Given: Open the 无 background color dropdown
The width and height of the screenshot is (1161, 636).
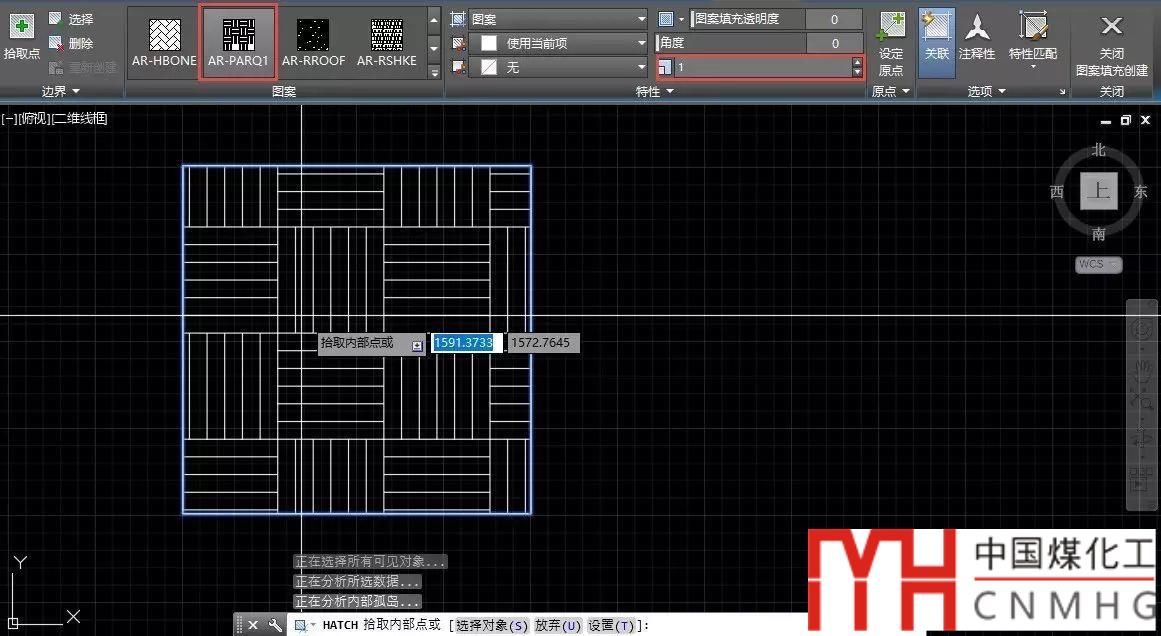Looking at the screenshot, I should (x=559, y=67).
